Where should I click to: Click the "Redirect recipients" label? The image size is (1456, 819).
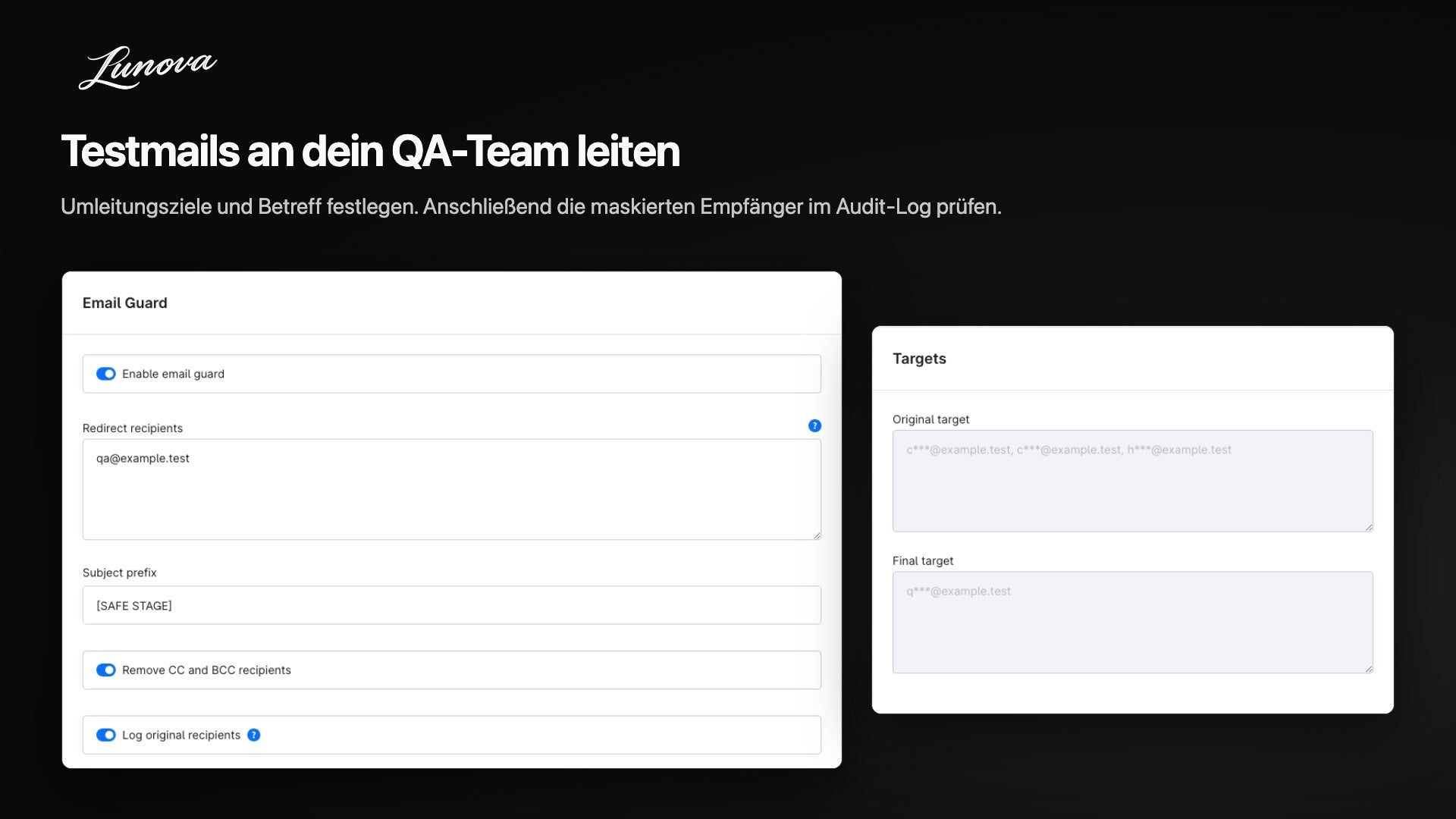click(x=133, y=428)
